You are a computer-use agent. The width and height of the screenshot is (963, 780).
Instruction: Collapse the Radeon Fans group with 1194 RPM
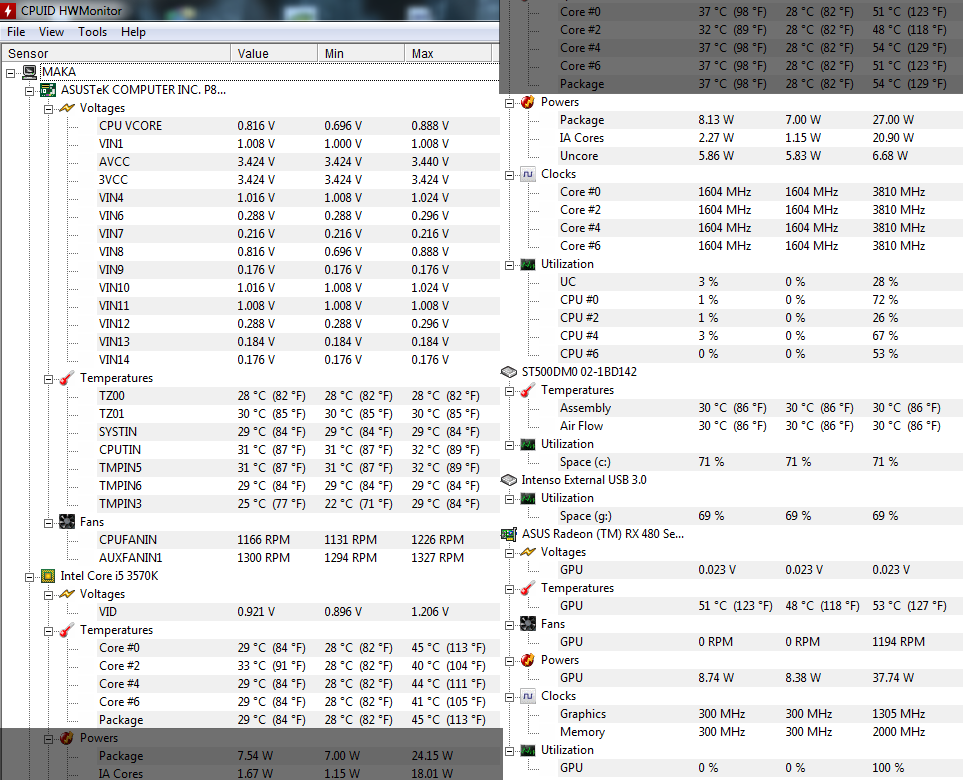tap(509, 625)
